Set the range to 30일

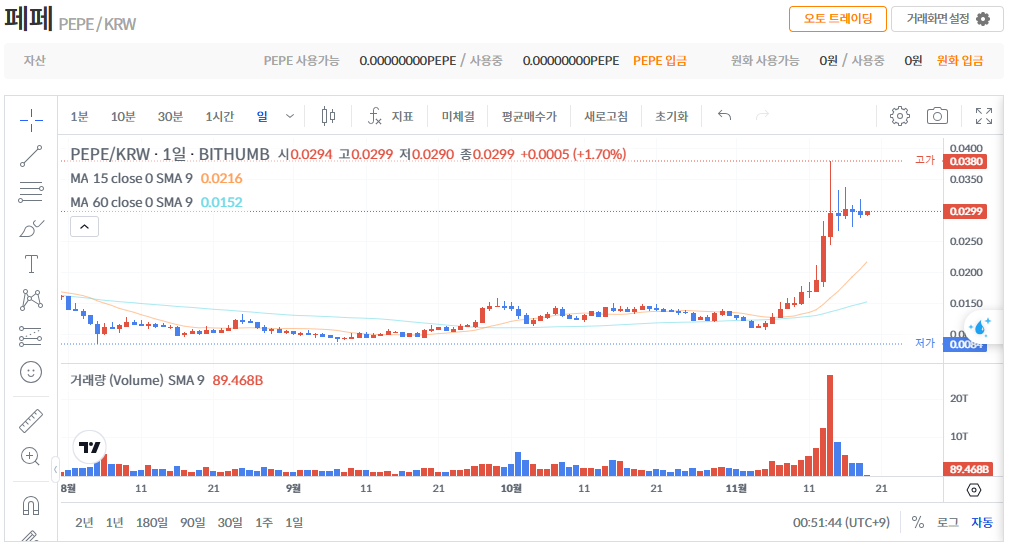[x=230, y=522]
